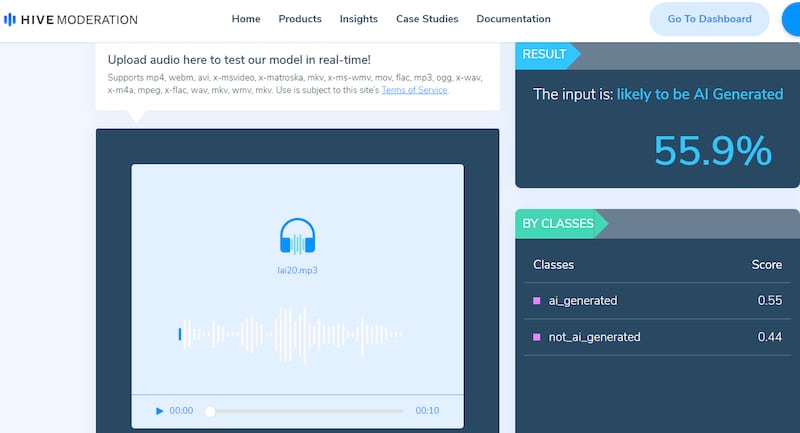Image resolution: width=800 pixels, height=433 pixels.
Task: Click the headphones audio file icon
Action: coord(298,237)
